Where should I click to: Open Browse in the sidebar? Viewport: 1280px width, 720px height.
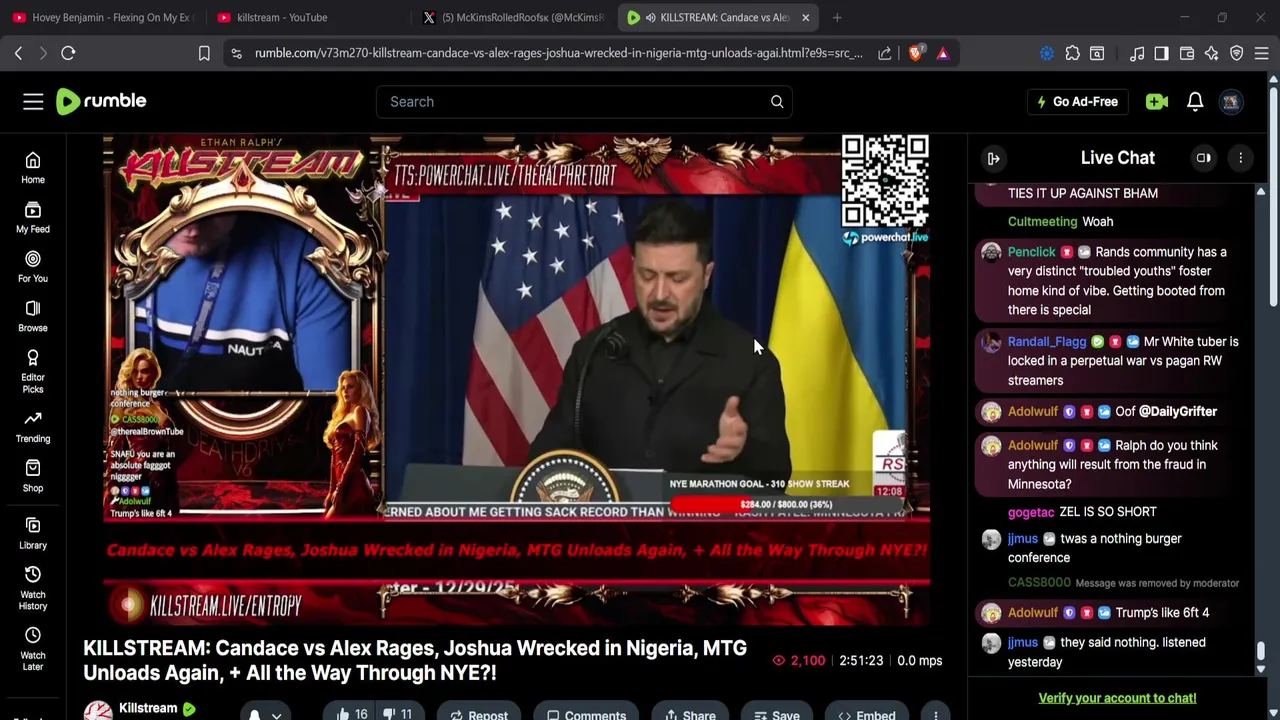pos(33,316)
